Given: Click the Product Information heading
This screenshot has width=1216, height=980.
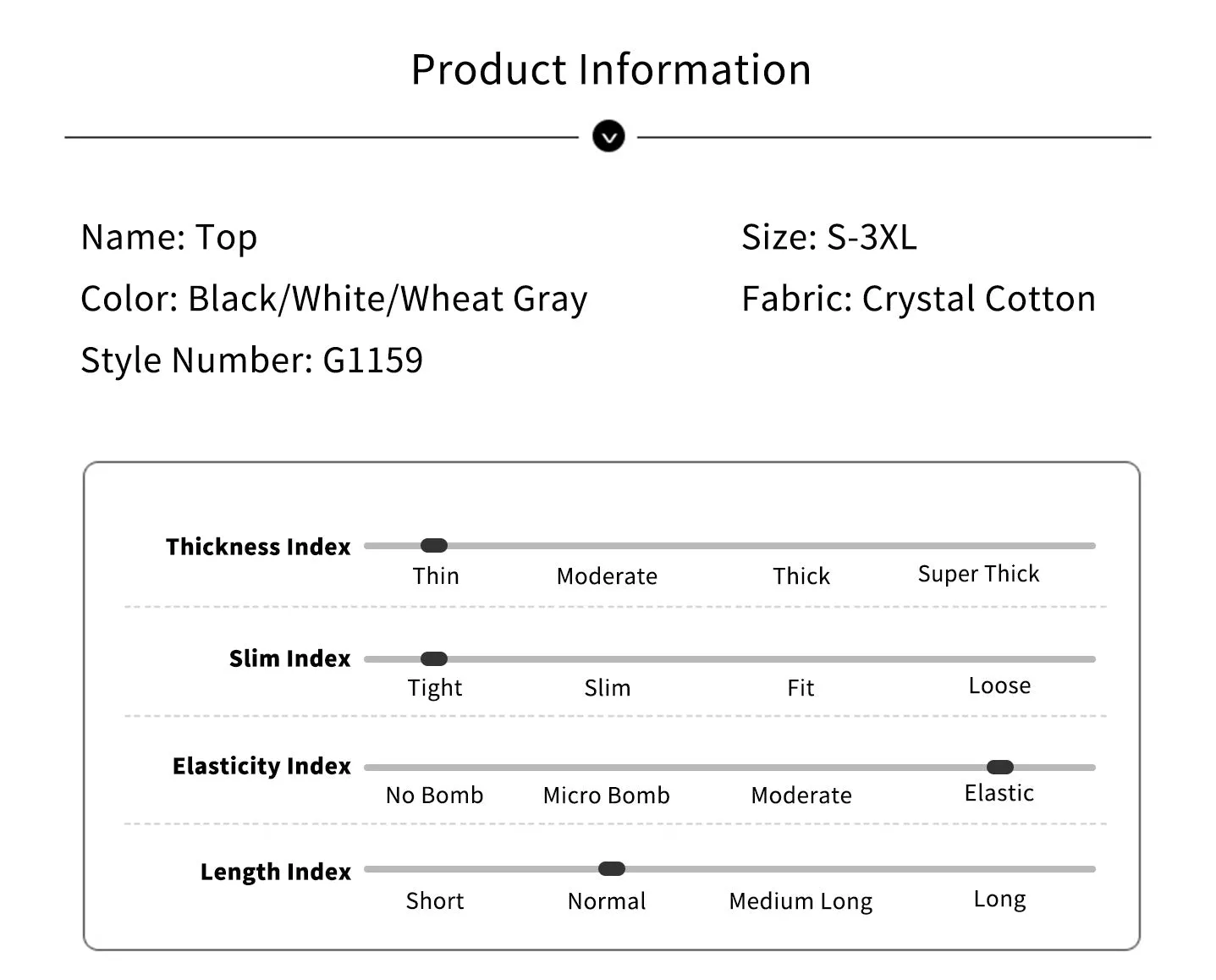Looking at the screenshot, I should 611,69.
